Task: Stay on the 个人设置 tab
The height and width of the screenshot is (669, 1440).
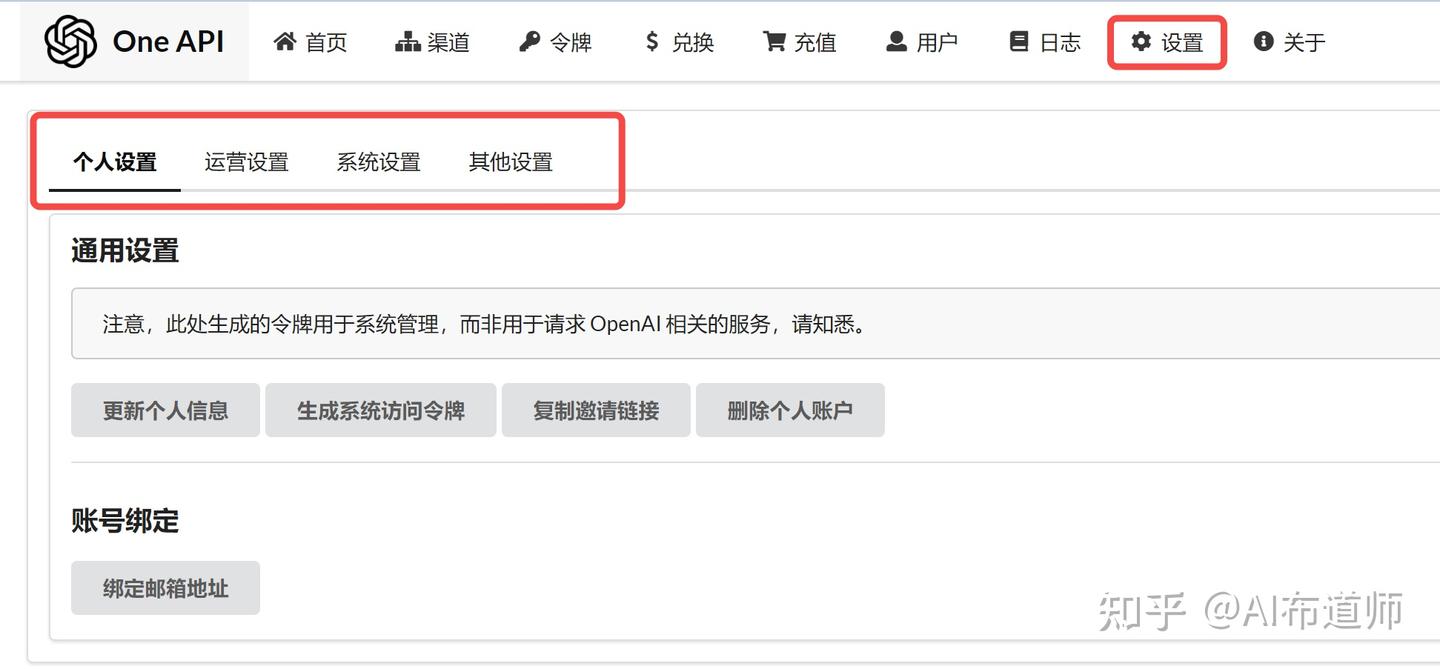Action: (113, 162)
